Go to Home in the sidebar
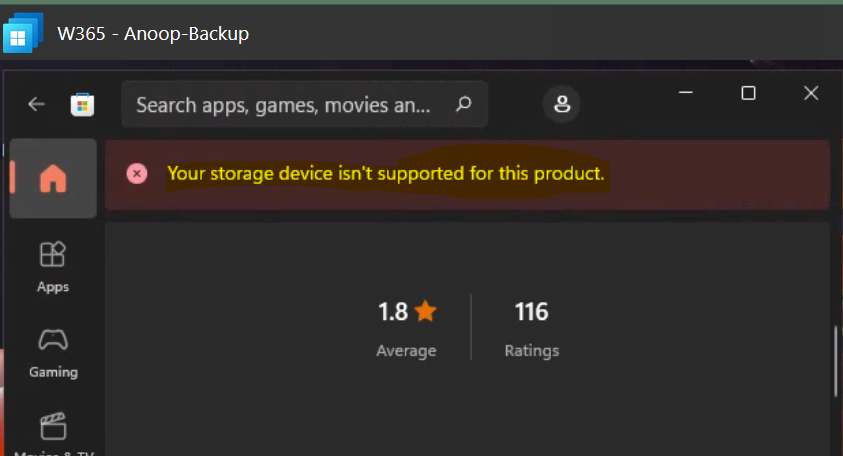The height and width of the screenshot is (456, 843). tap(53, 179)
